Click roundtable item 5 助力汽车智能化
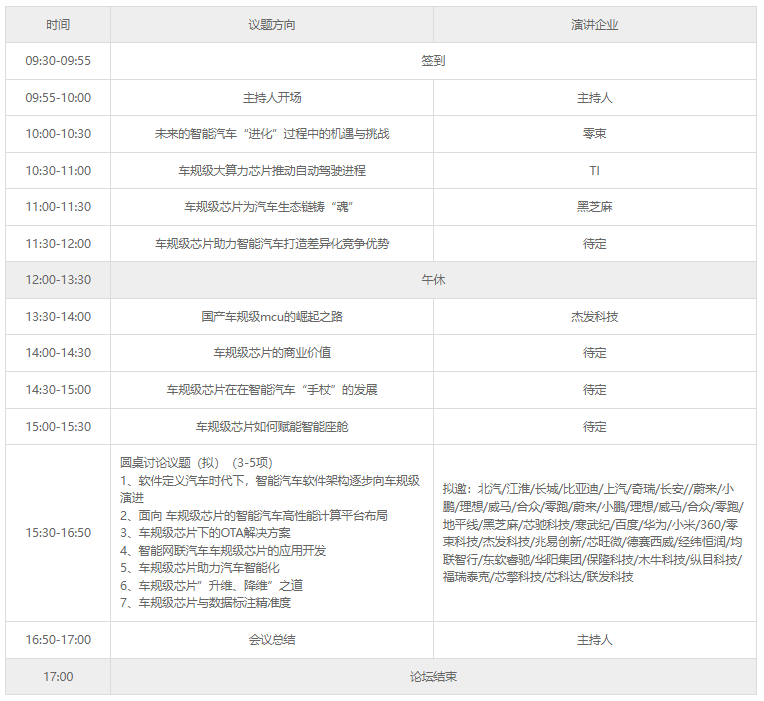The image size is (764, 701). point(200,568)
